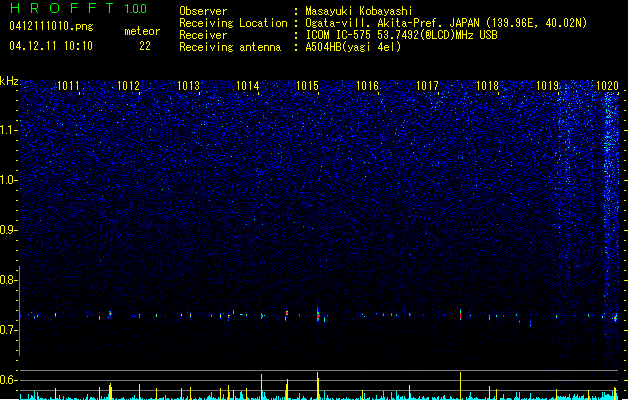Click the 0.8 kHz frequency axis label

9,280
